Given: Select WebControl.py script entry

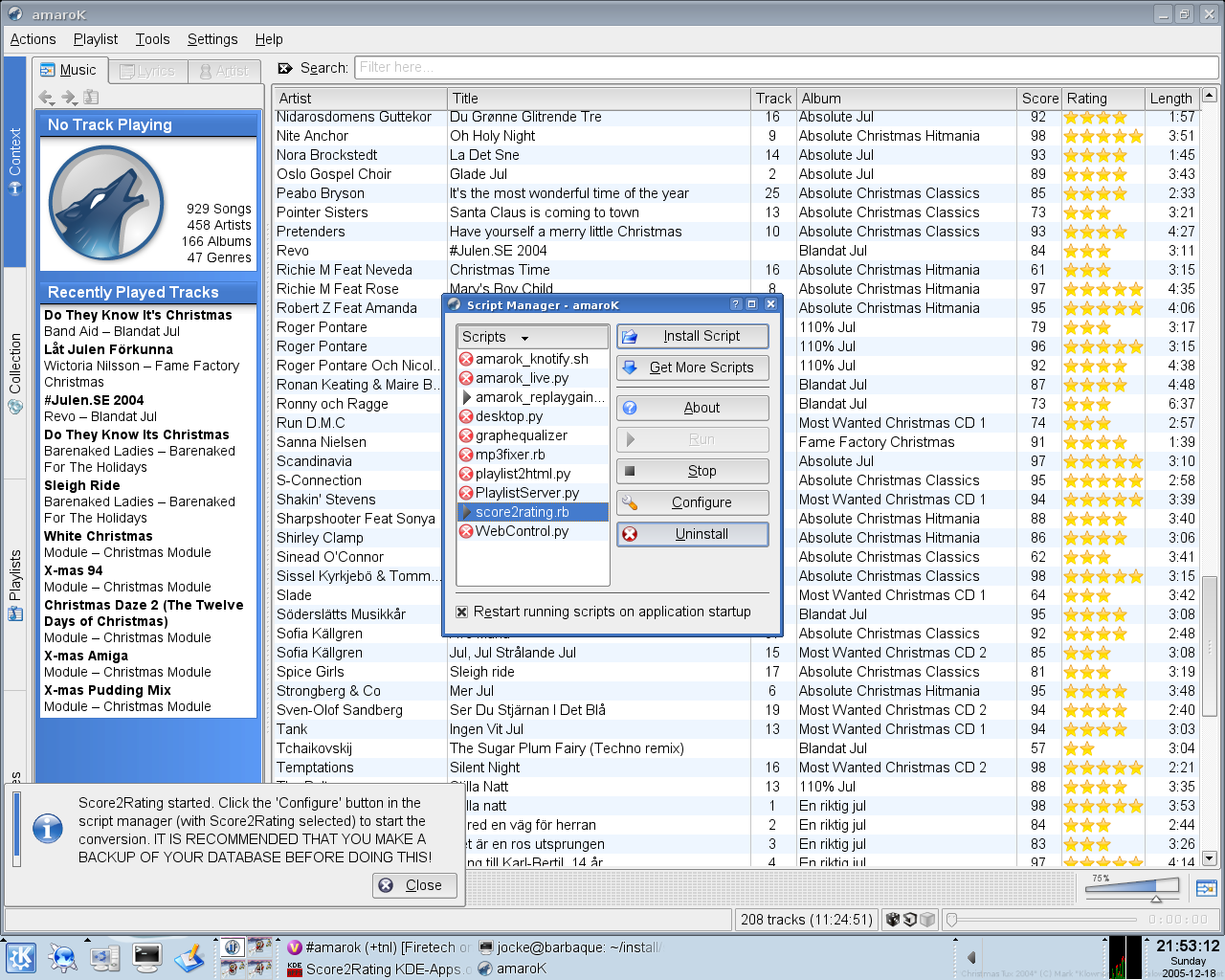Looking at the screenshot, I should 532,531.
